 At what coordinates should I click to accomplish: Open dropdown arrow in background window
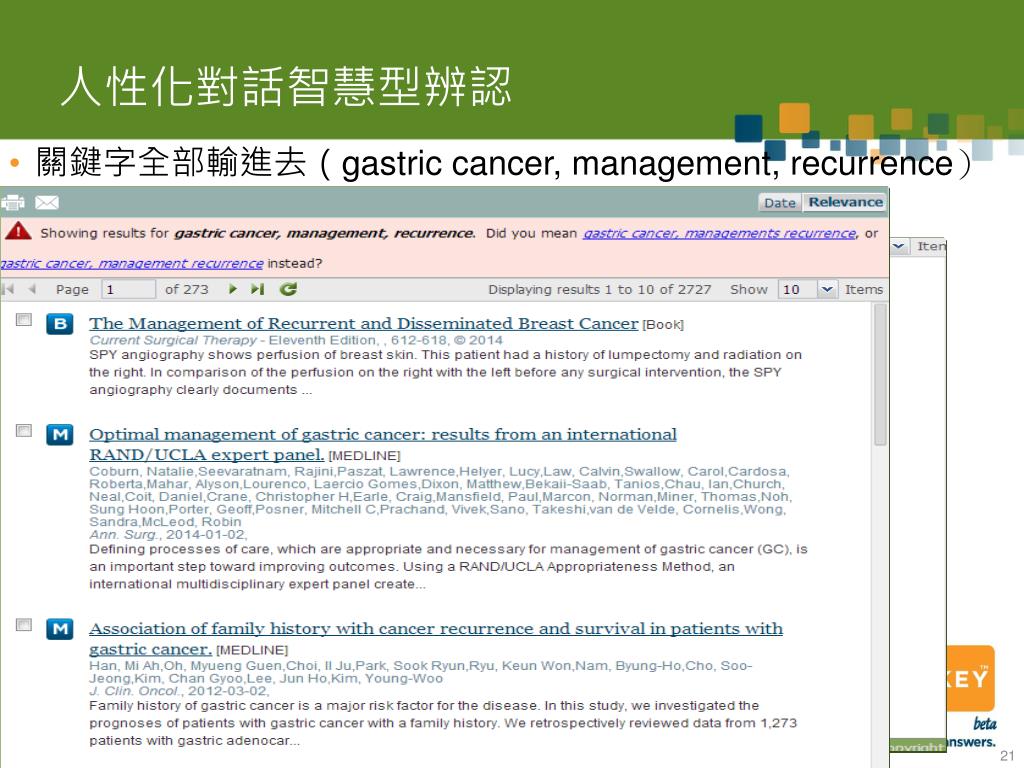899,246
